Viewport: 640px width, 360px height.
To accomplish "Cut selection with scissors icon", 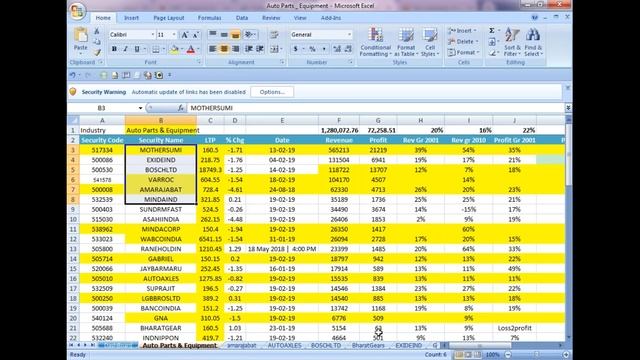I will point(97,31).
